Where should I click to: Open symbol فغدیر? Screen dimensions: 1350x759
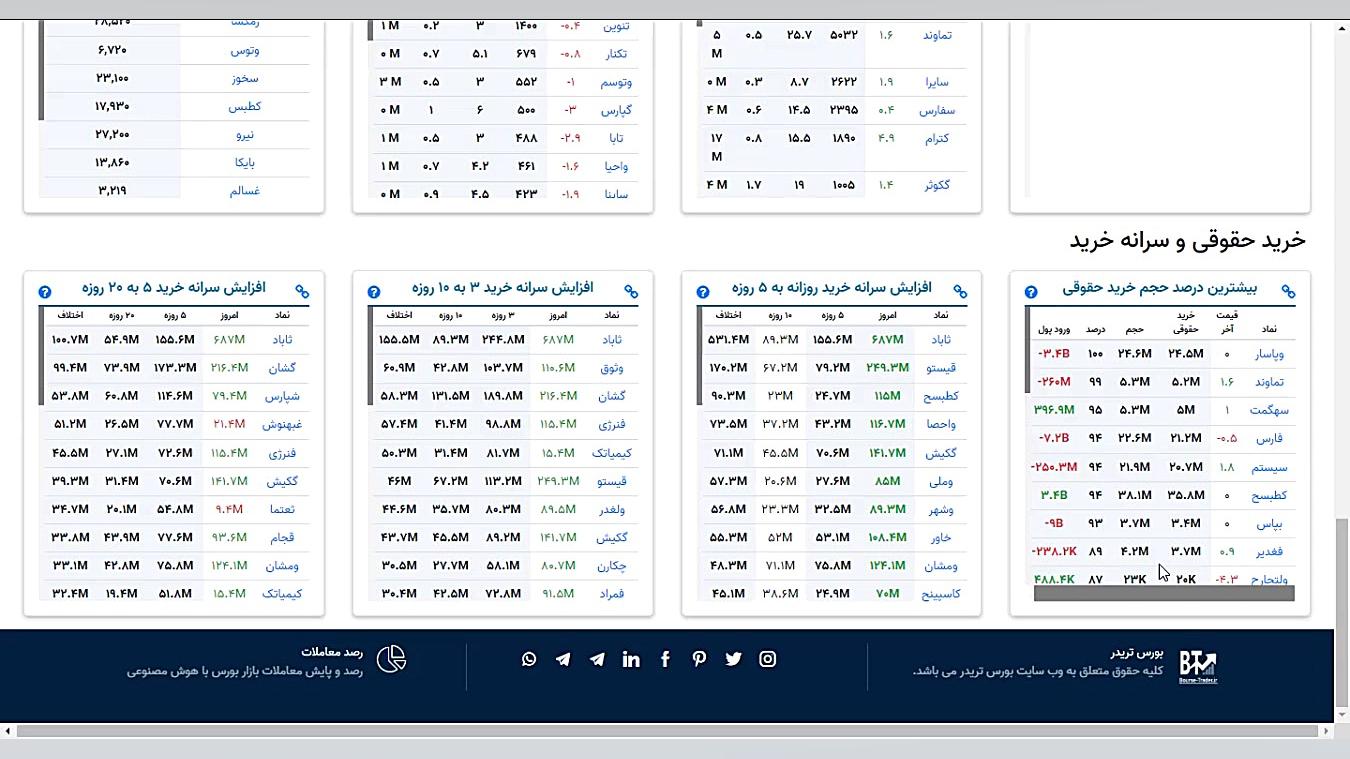pyautogui.click(x=1269, y=551)
